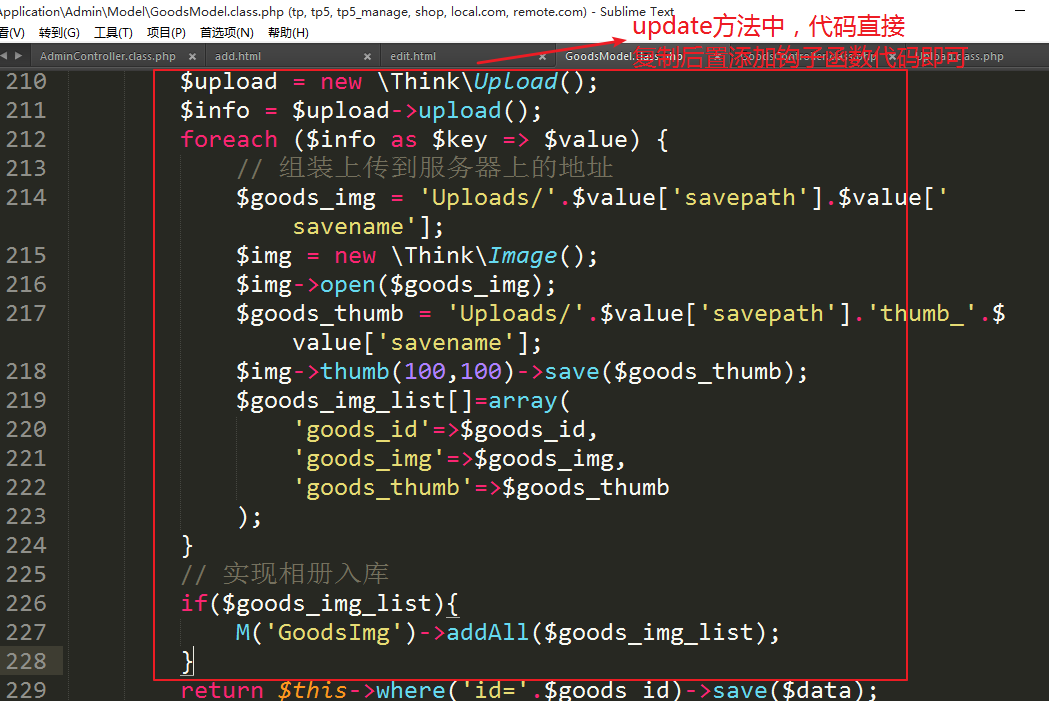Switch to the AdminController.class.php tab

(107, 57)
